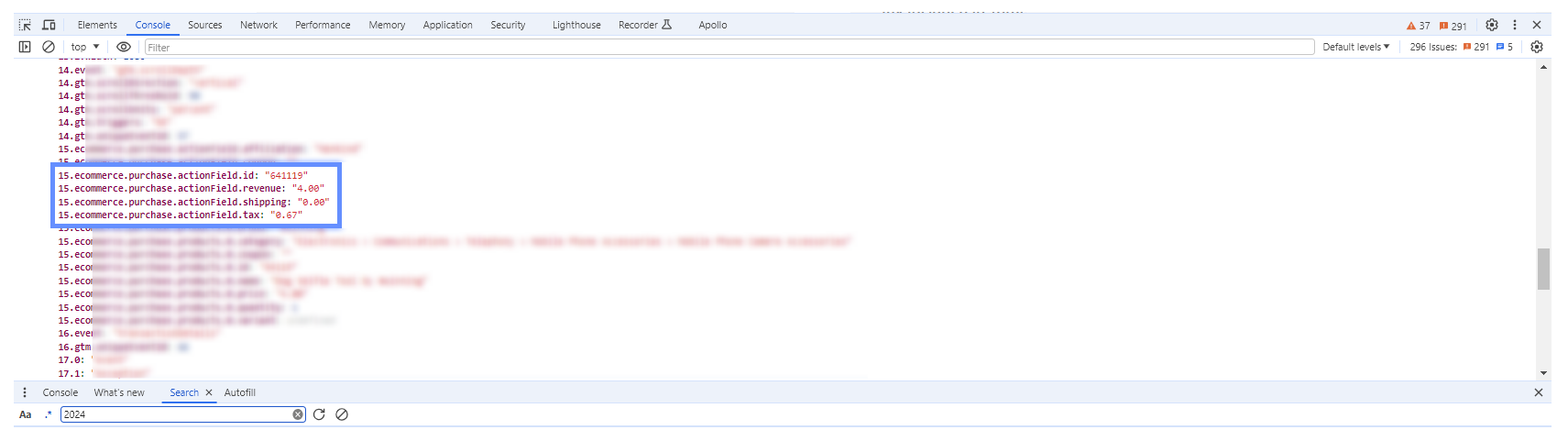1568x441 pixels.
Task: Open the drawer's three-dot more tools menu
Action: [25, 392]
